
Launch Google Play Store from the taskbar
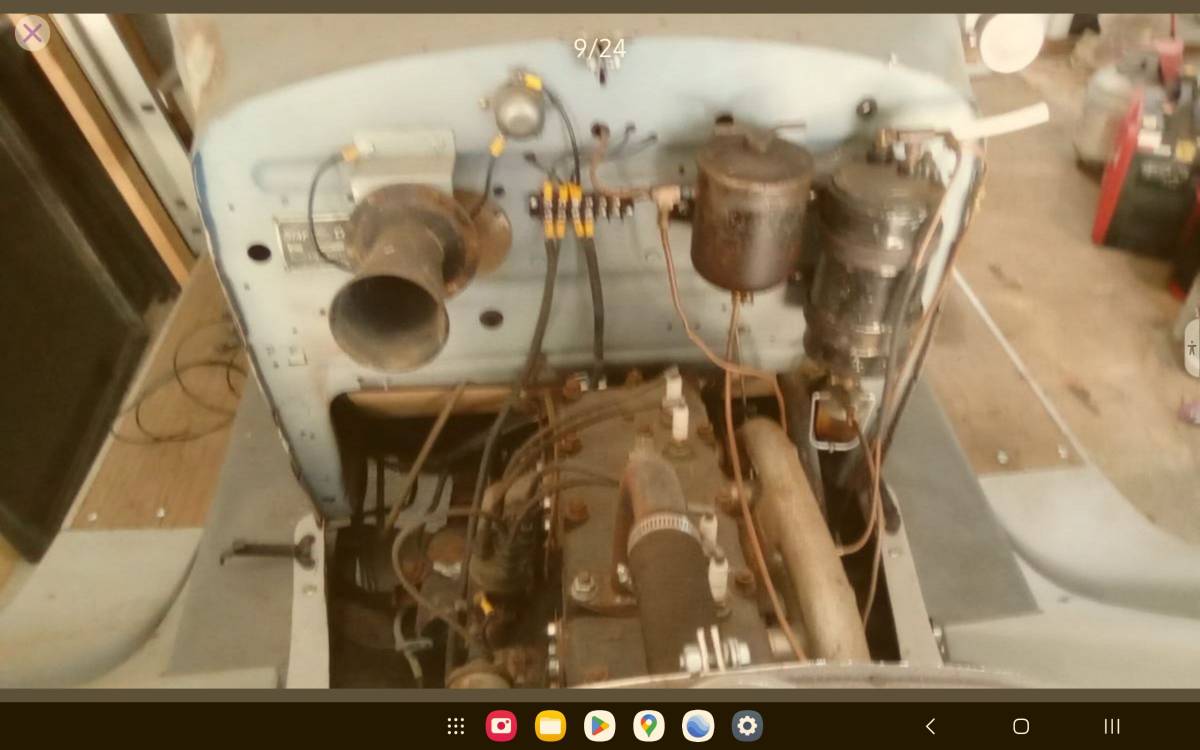pyautogui.click(x=599, y=726)
